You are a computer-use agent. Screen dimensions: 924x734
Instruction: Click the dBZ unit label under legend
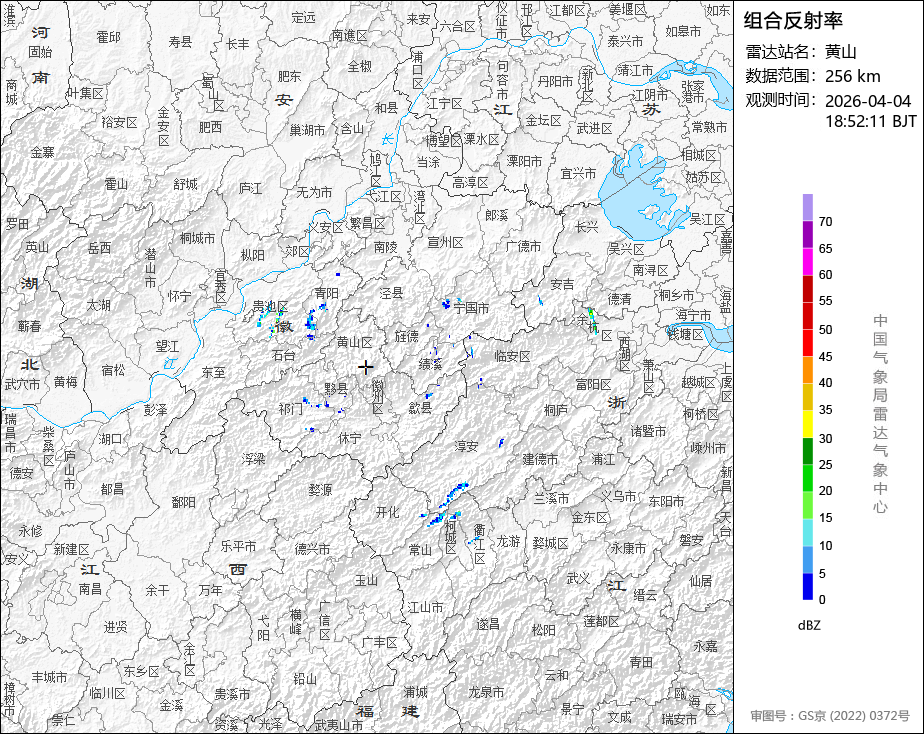809,625
